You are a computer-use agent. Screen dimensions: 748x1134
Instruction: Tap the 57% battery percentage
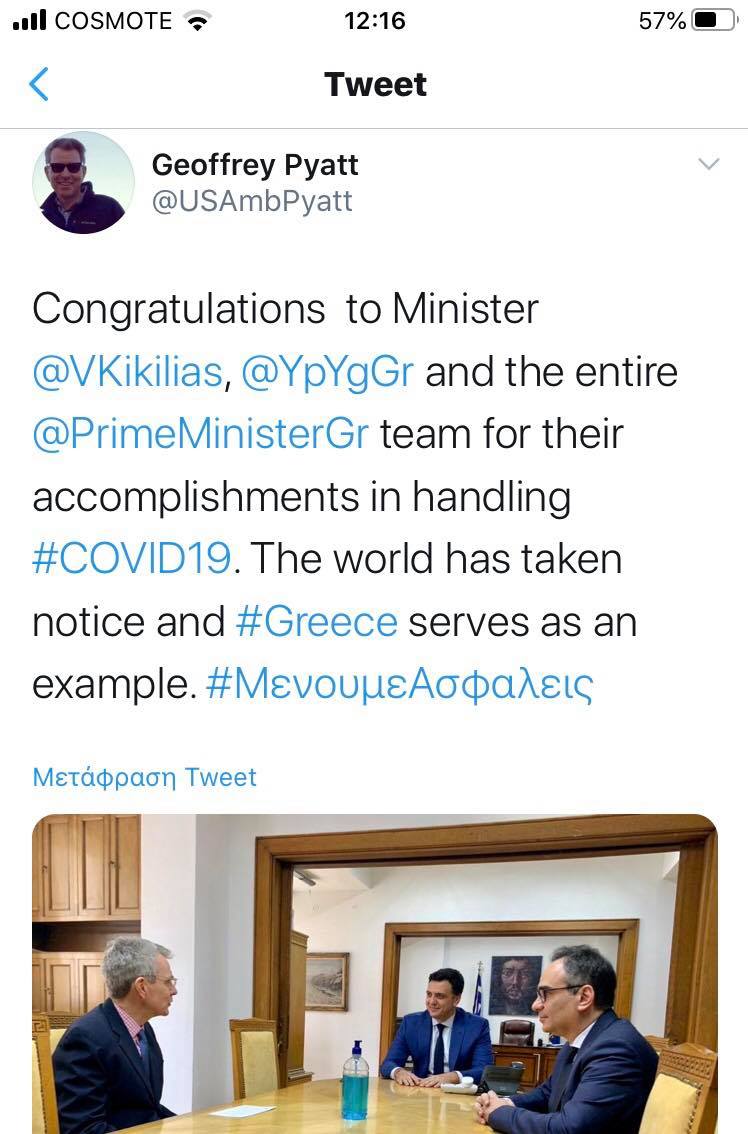(662, 21)
